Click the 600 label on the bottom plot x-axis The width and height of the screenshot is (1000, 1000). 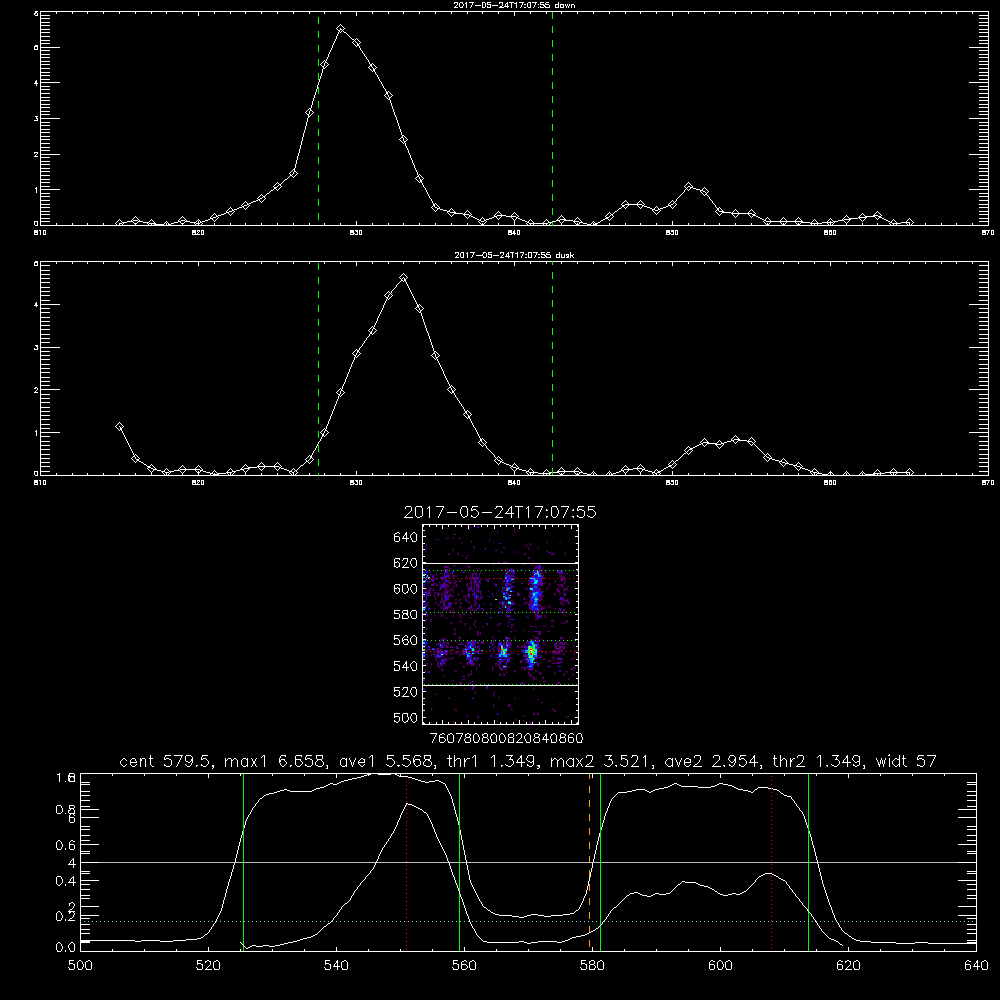click(720, 966)
